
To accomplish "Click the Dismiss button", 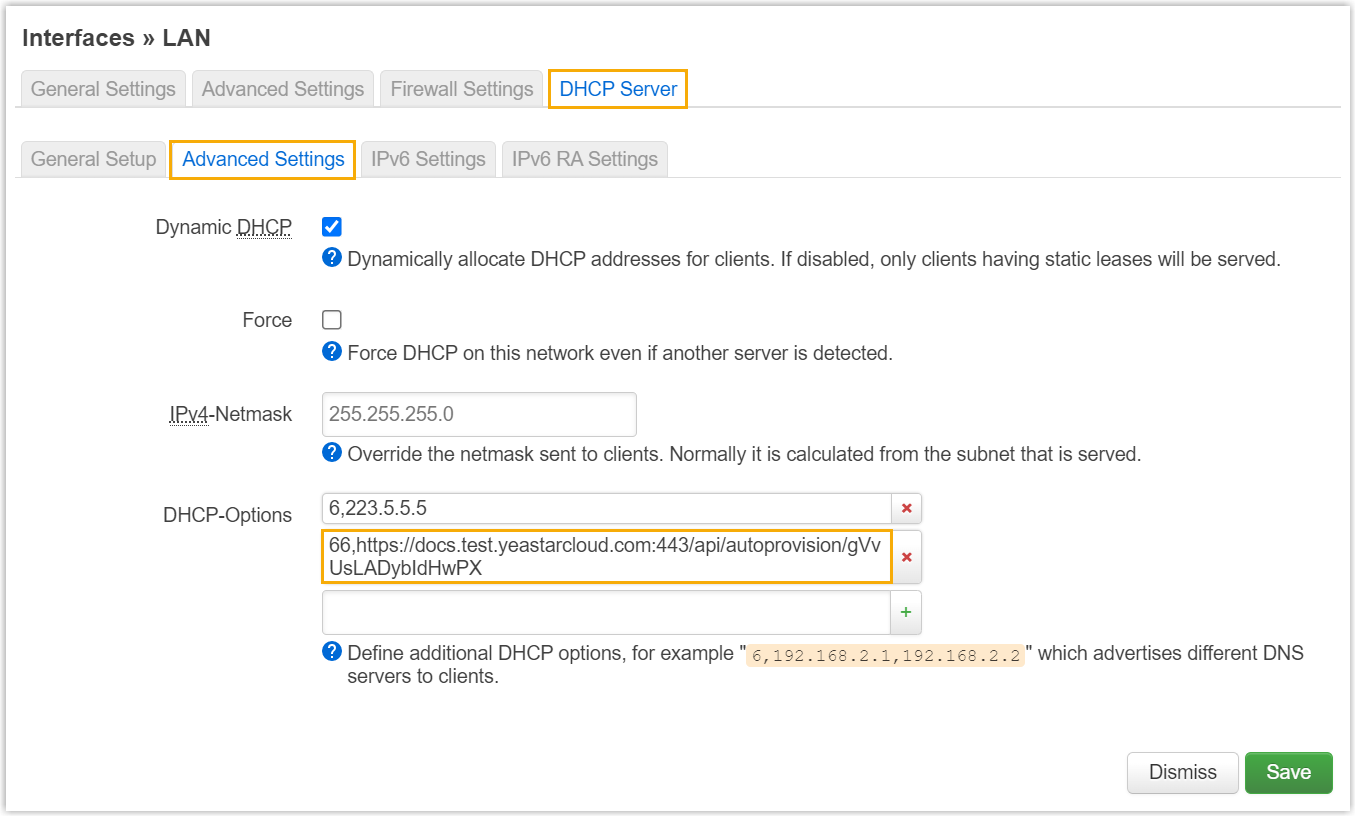I will pyautogui.click(x=1182, y=772).
